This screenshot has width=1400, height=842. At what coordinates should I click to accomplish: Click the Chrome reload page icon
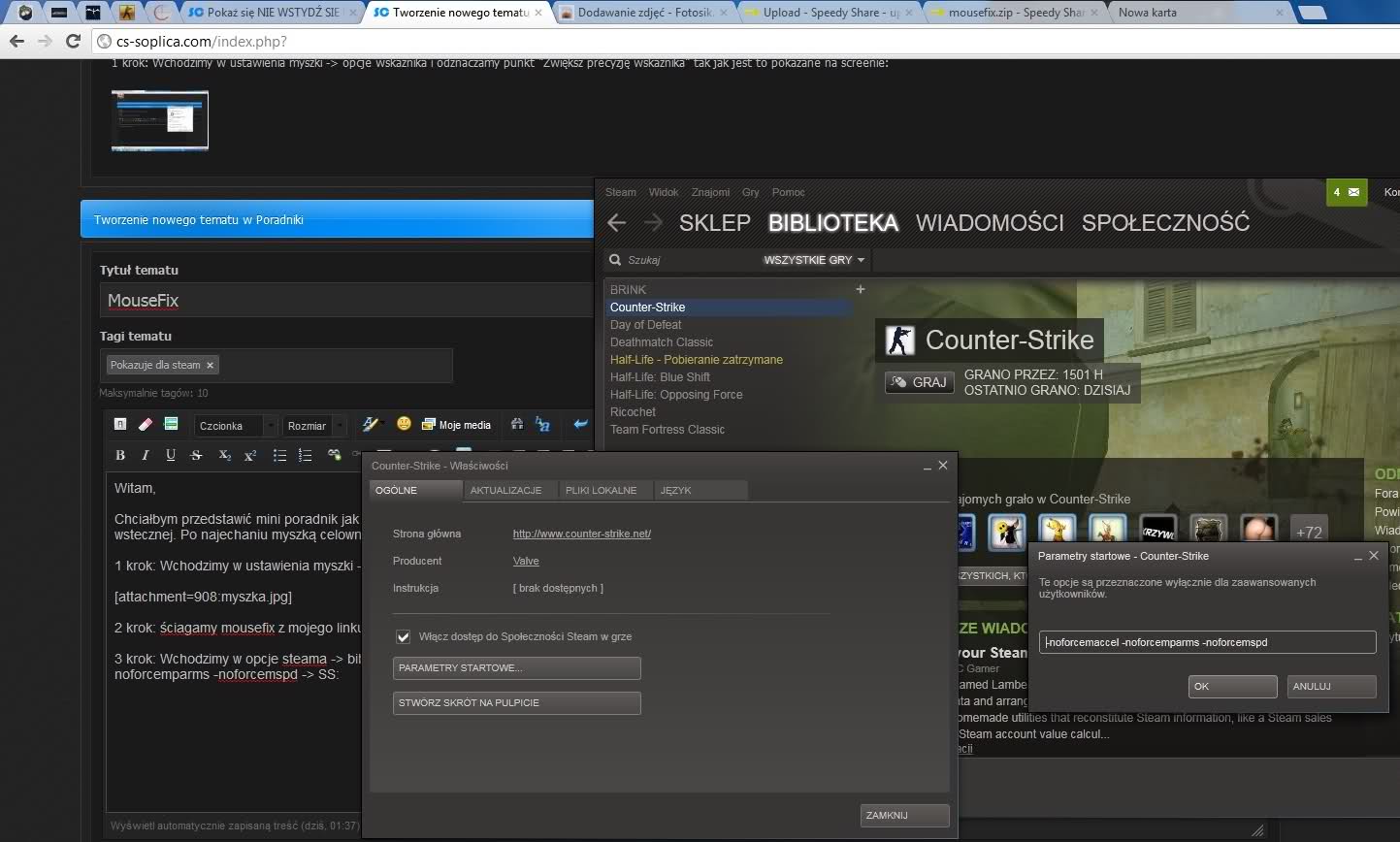pos(72,41)
